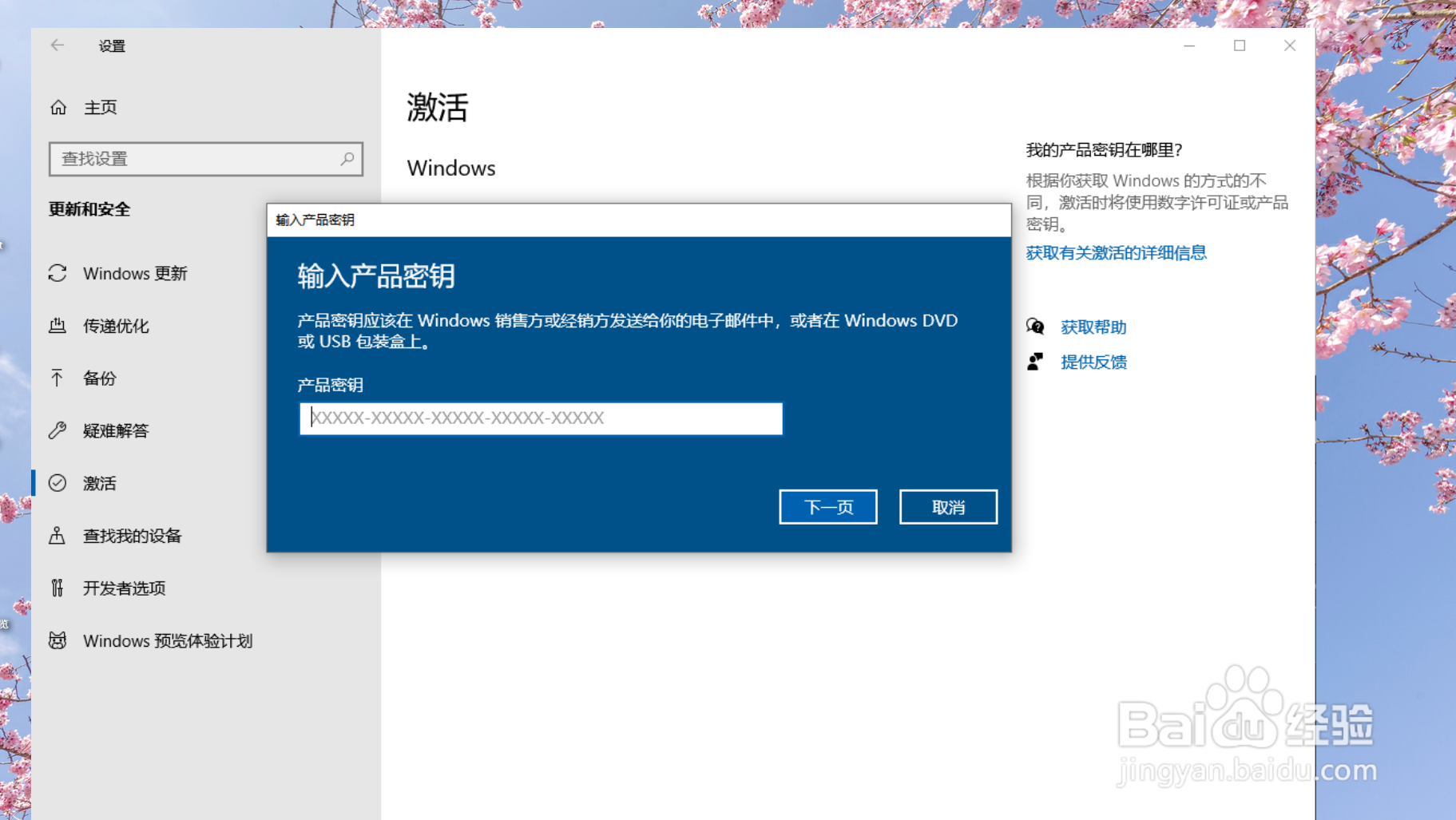Click the 激活 page title

point(438,107)
